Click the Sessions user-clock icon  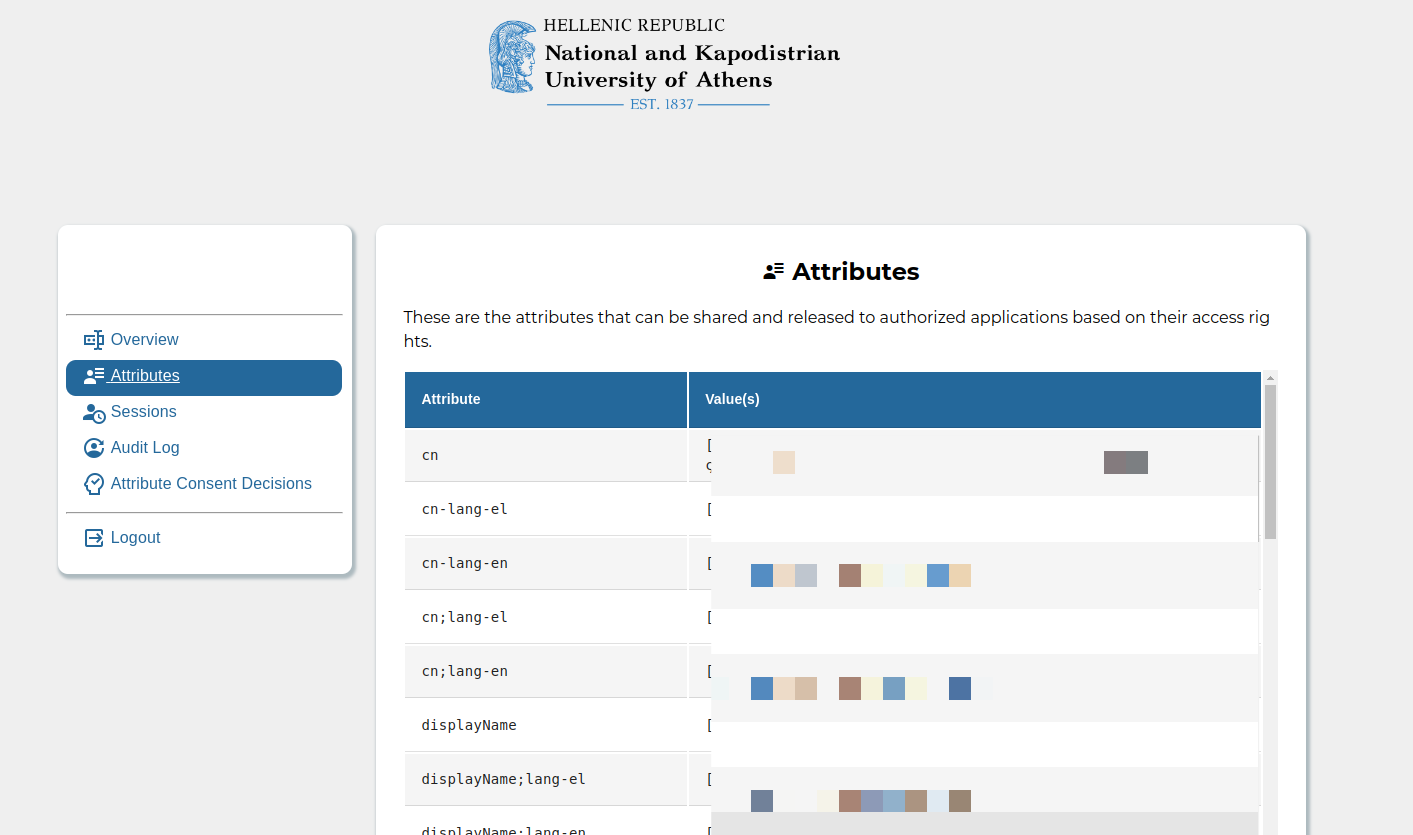[x=94, y=413]
